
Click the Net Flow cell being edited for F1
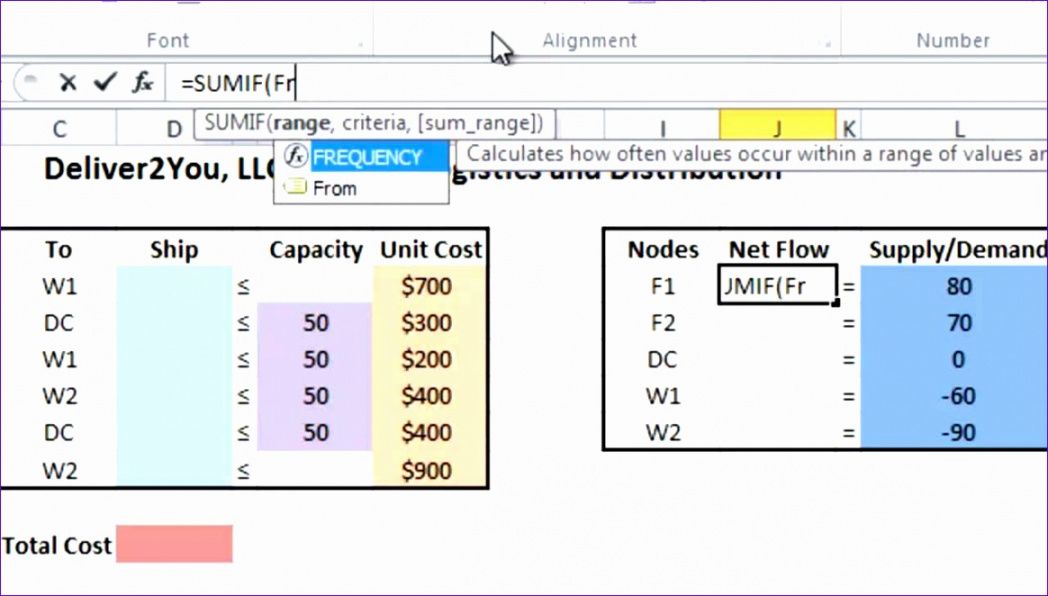click(x=777, y=285)
